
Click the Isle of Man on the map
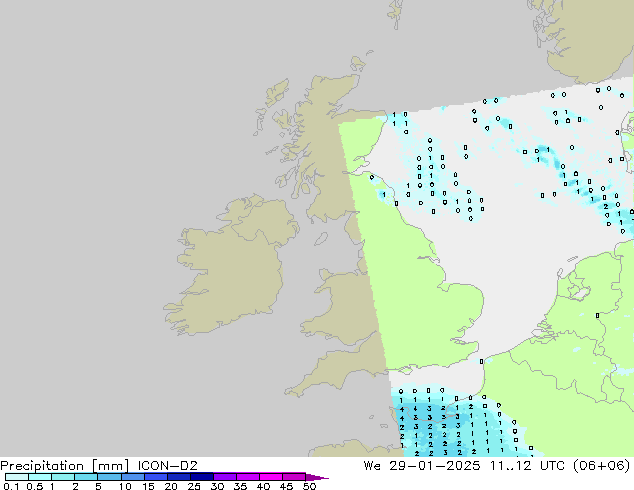(x=321, y=239)
